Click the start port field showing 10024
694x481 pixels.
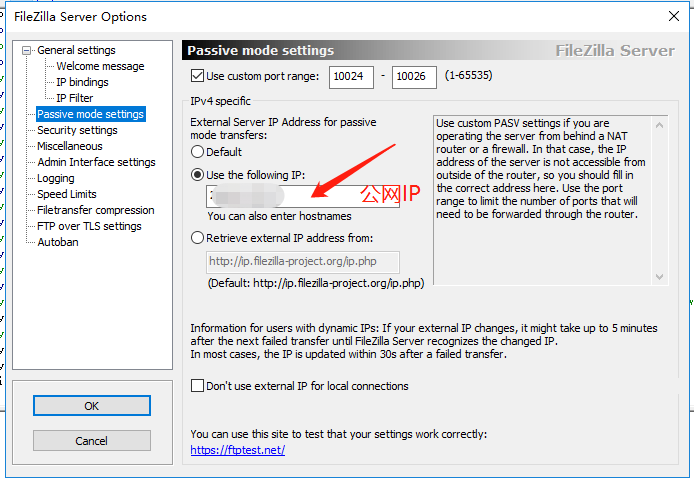(351, 77)
